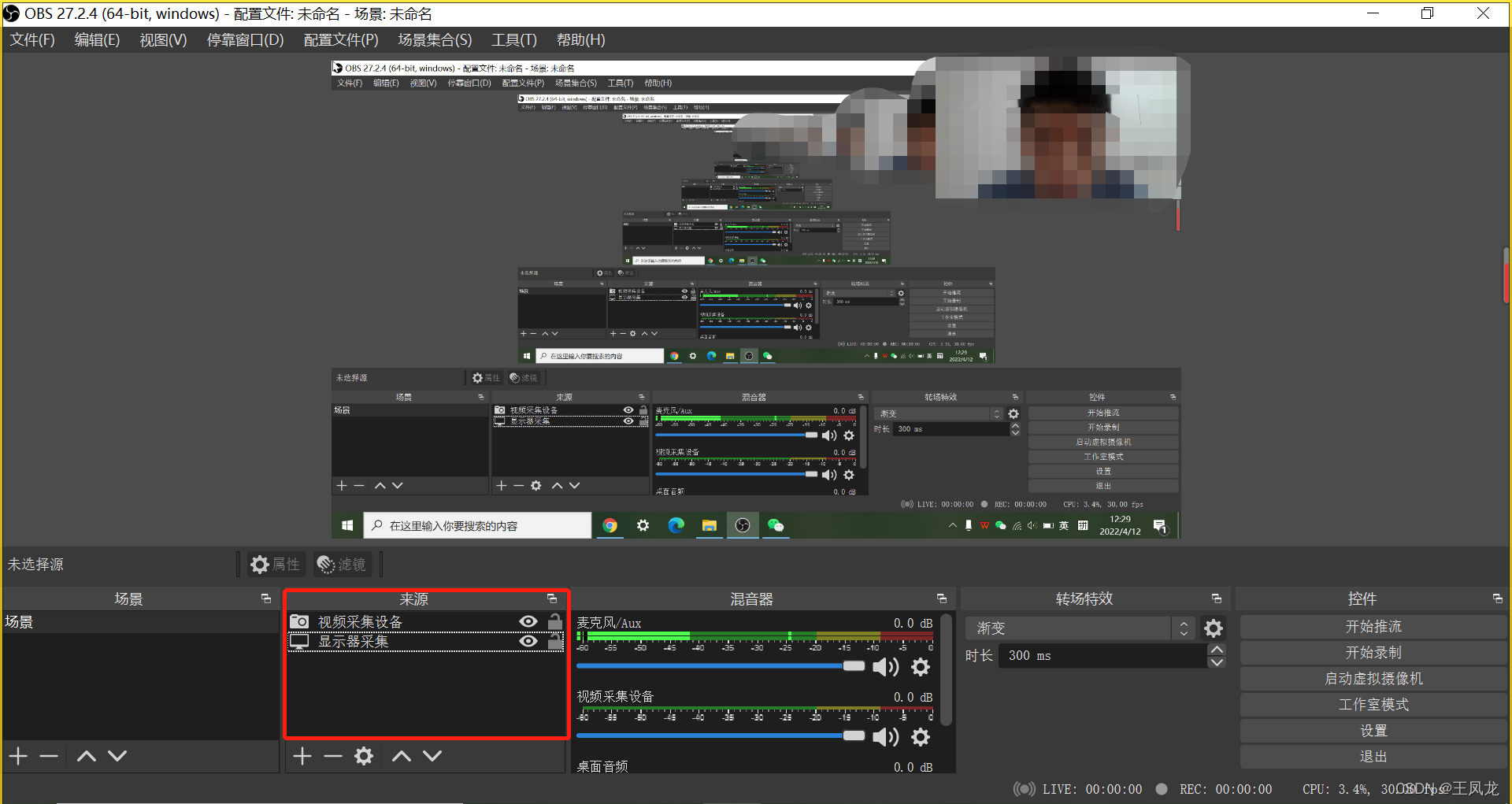Select the 场景 item in scenes list
Image resolution: width=1512 pixels, height=804 pixels.
(140, 622)
